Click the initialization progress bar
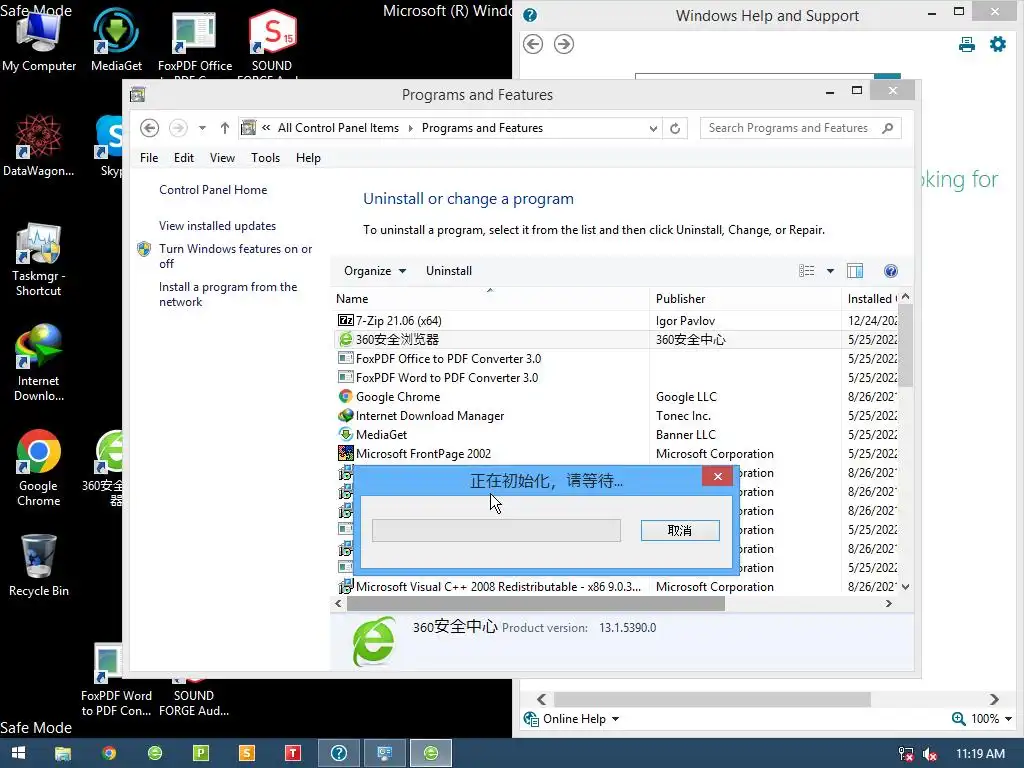Viewport: 1024px width, 768px height. [x=496, y=530]
